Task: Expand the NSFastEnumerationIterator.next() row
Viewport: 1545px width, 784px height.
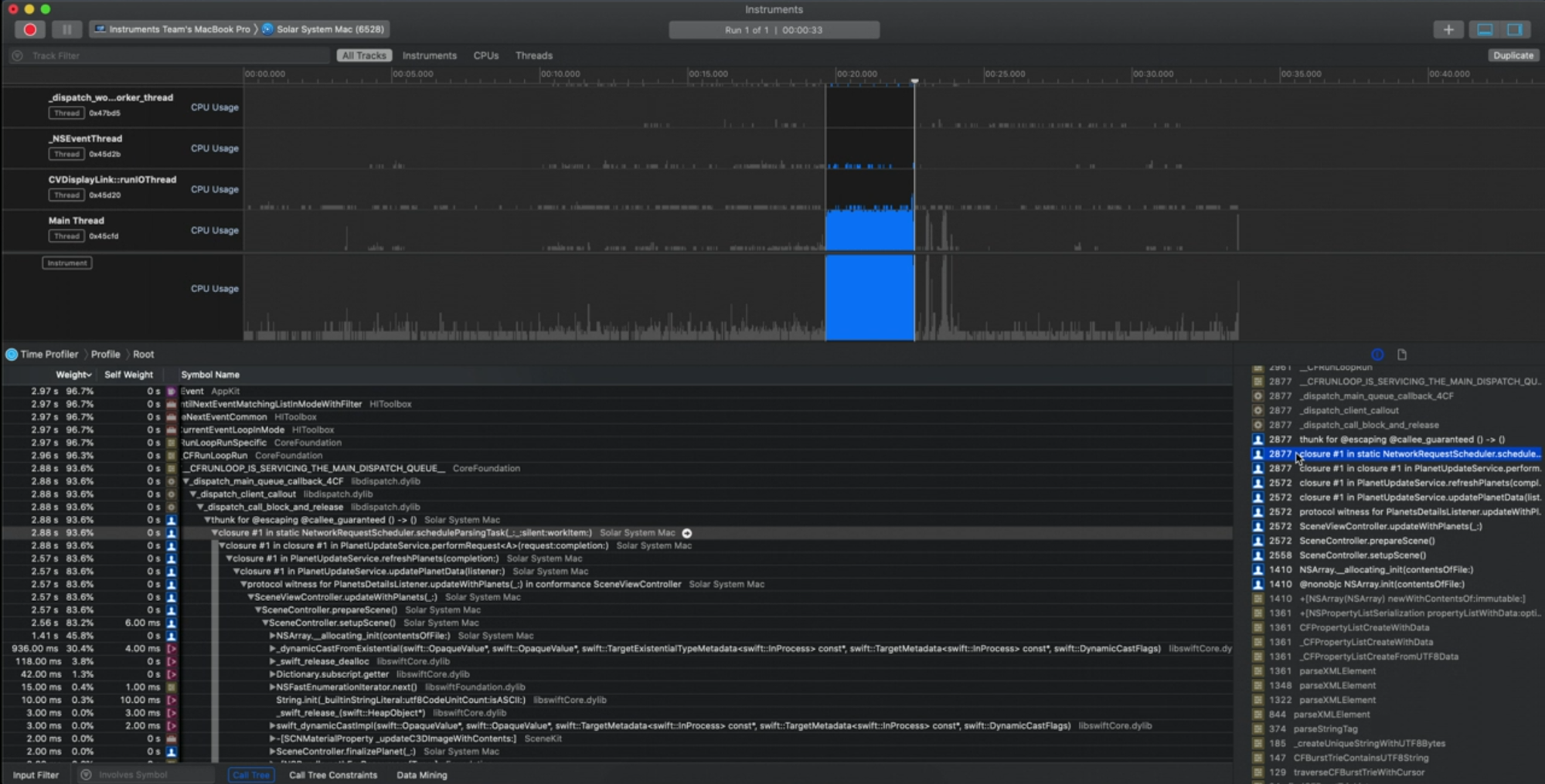Action: tap(272, 687)
